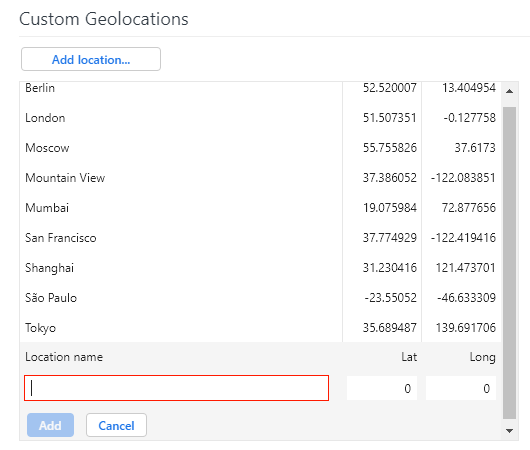Click the Add location... button
Viewport: 530px width, 450px height.
pyautogui.click(x=91, y=59)
